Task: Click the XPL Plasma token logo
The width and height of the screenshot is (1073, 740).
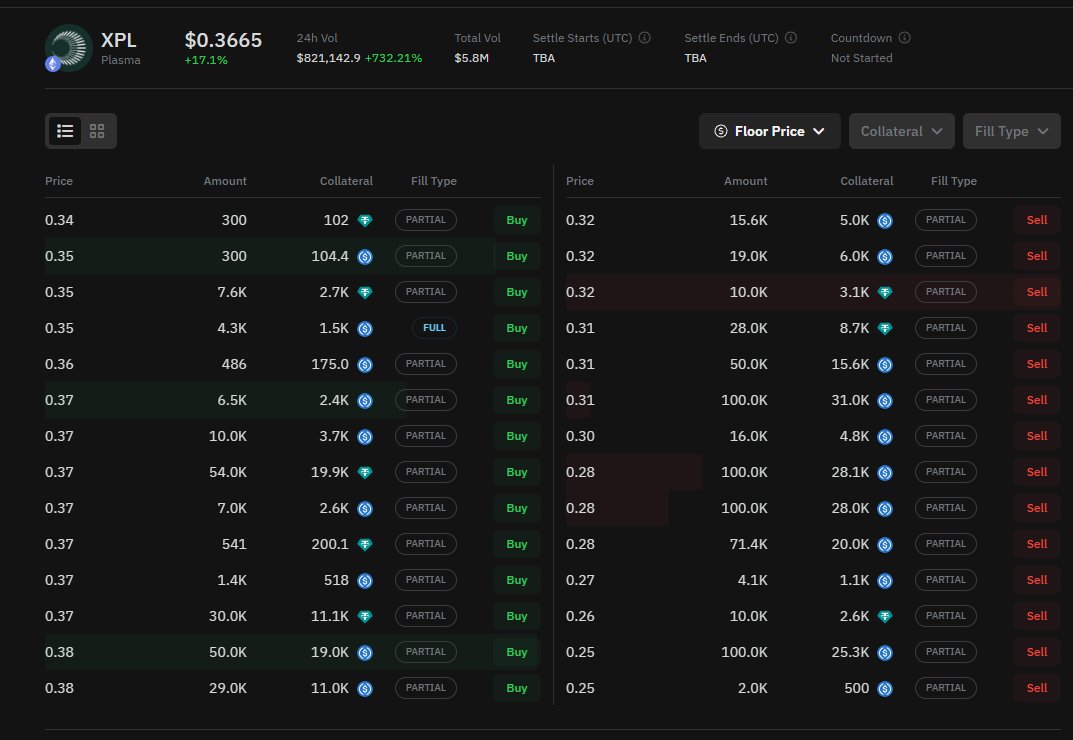Action: [x=68, y=48]
